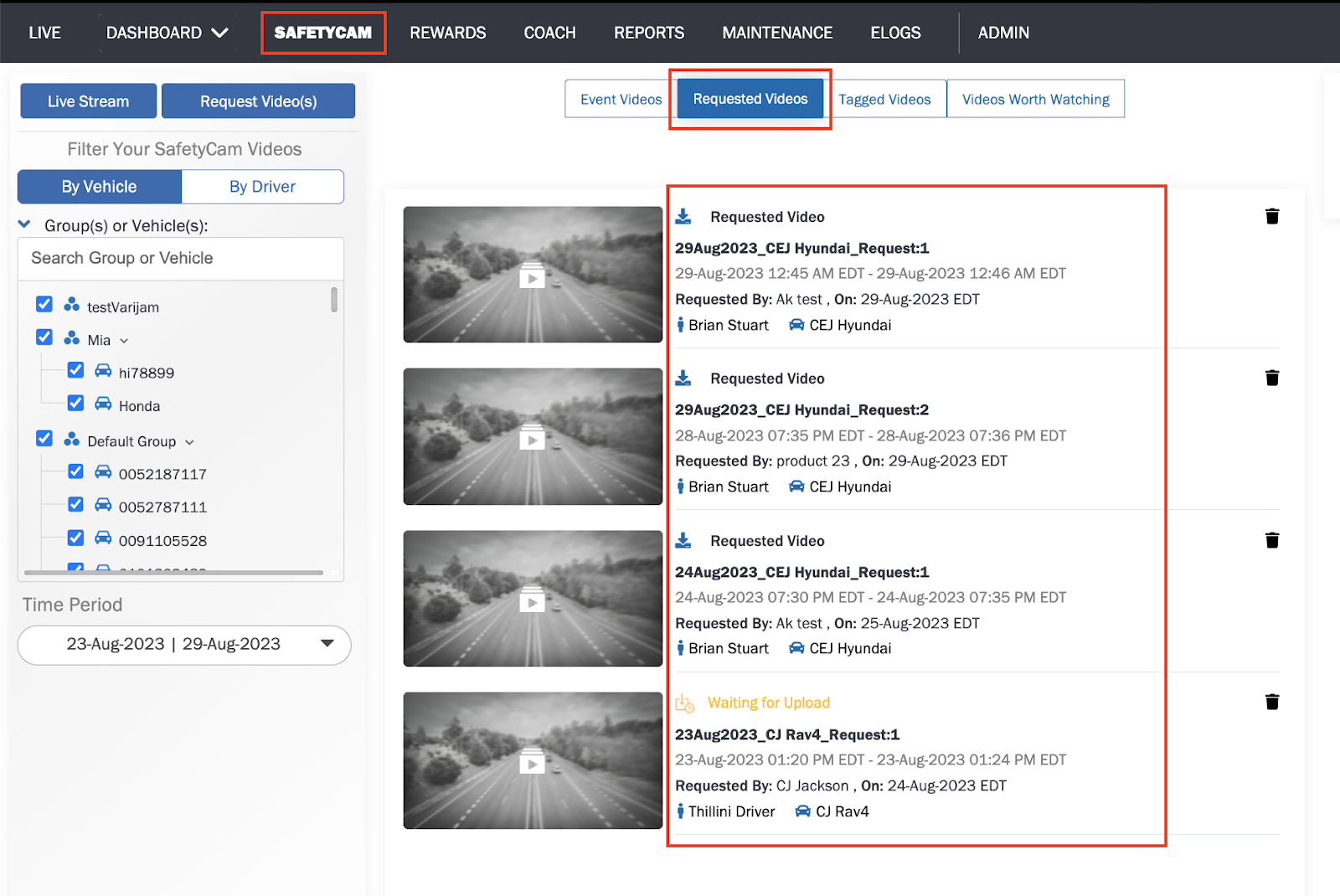
Task: Click the hi78899 vehicle car icon
Action: pyautogui.click(x=103, y=371)
